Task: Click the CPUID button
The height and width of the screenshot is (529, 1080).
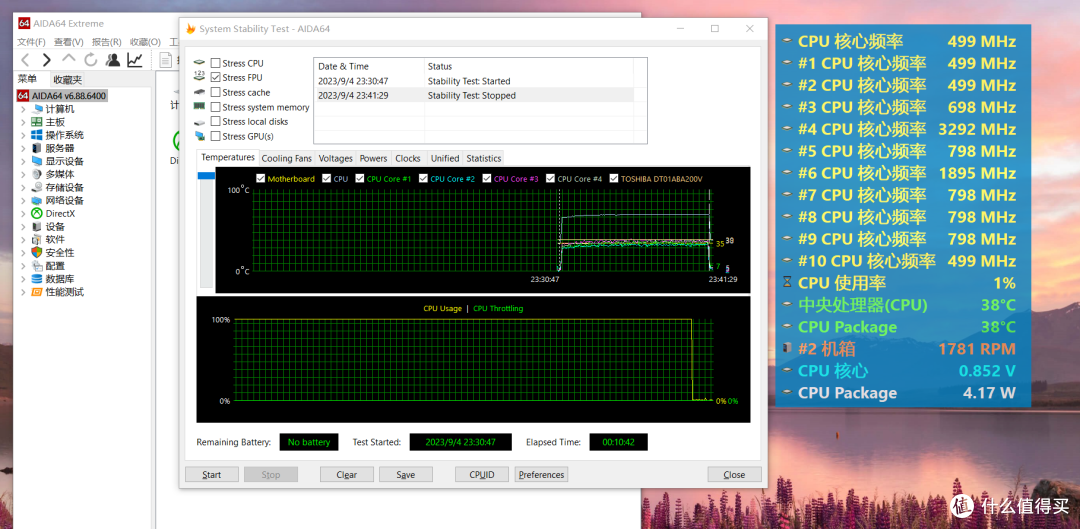Action: pyautogui.click(x=481, y=475)
